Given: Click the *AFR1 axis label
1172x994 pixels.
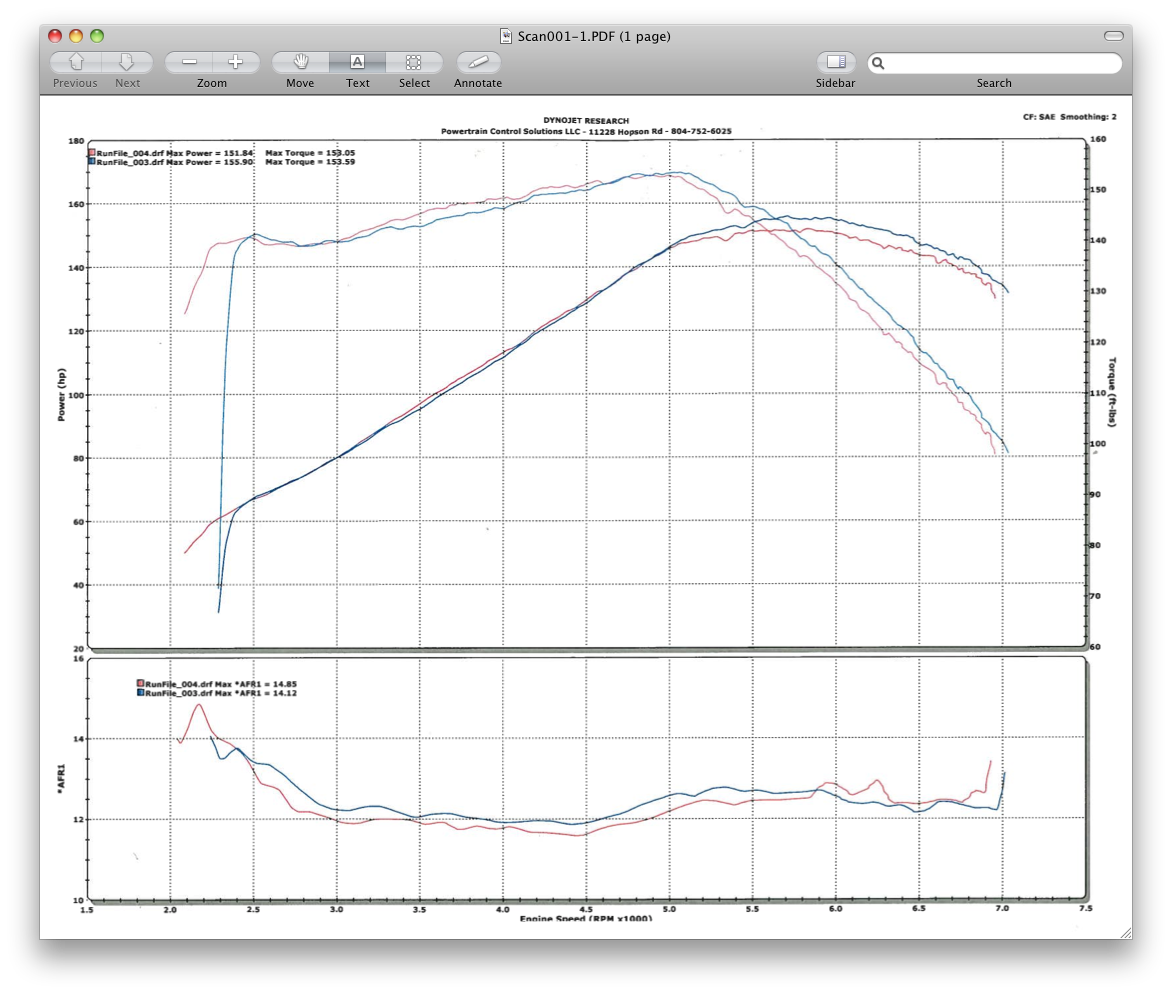Looking at the screenshot, I should coord(61,777).
